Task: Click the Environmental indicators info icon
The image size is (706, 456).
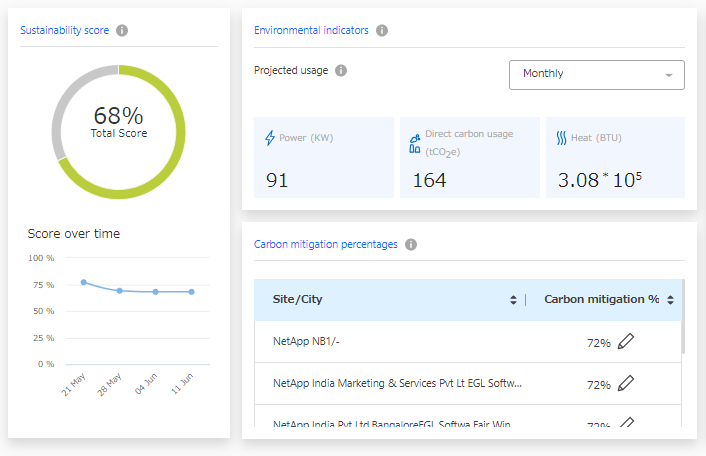Action: click(x=382, y=30)
